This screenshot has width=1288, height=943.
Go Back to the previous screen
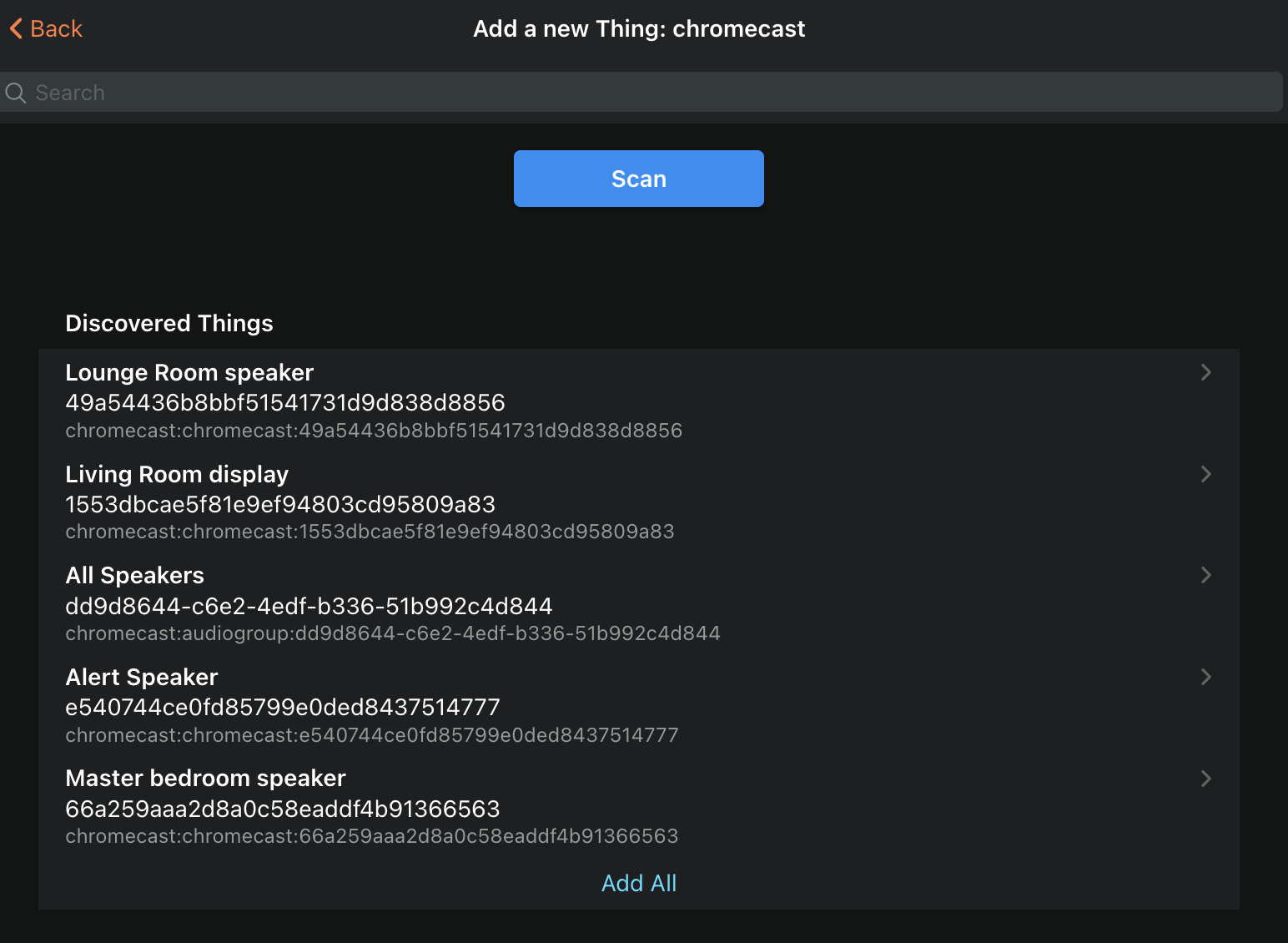pyautogui.click(x=46, y=28)
